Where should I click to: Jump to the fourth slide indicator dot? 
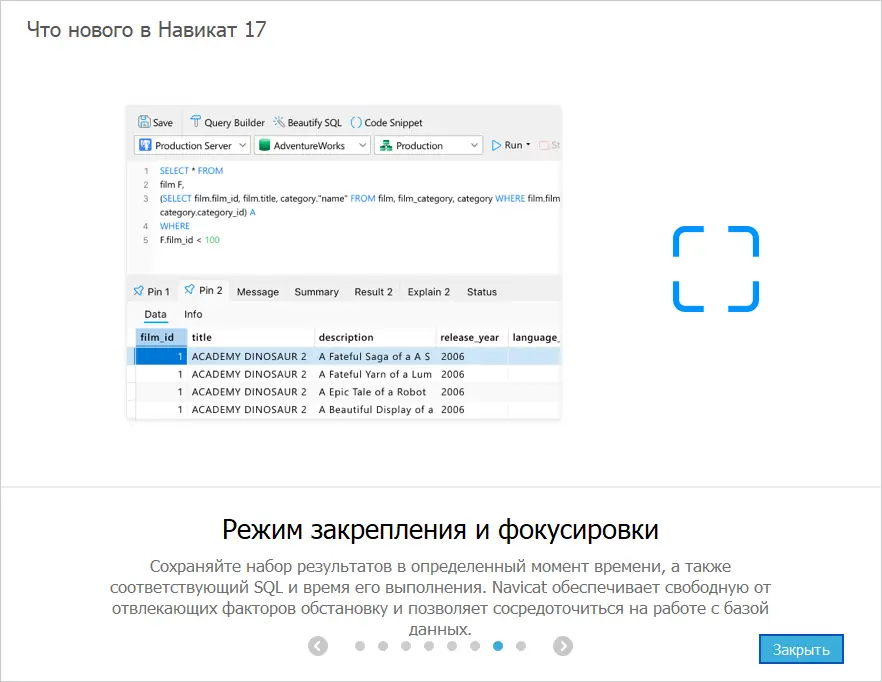(x=429, y=646)
